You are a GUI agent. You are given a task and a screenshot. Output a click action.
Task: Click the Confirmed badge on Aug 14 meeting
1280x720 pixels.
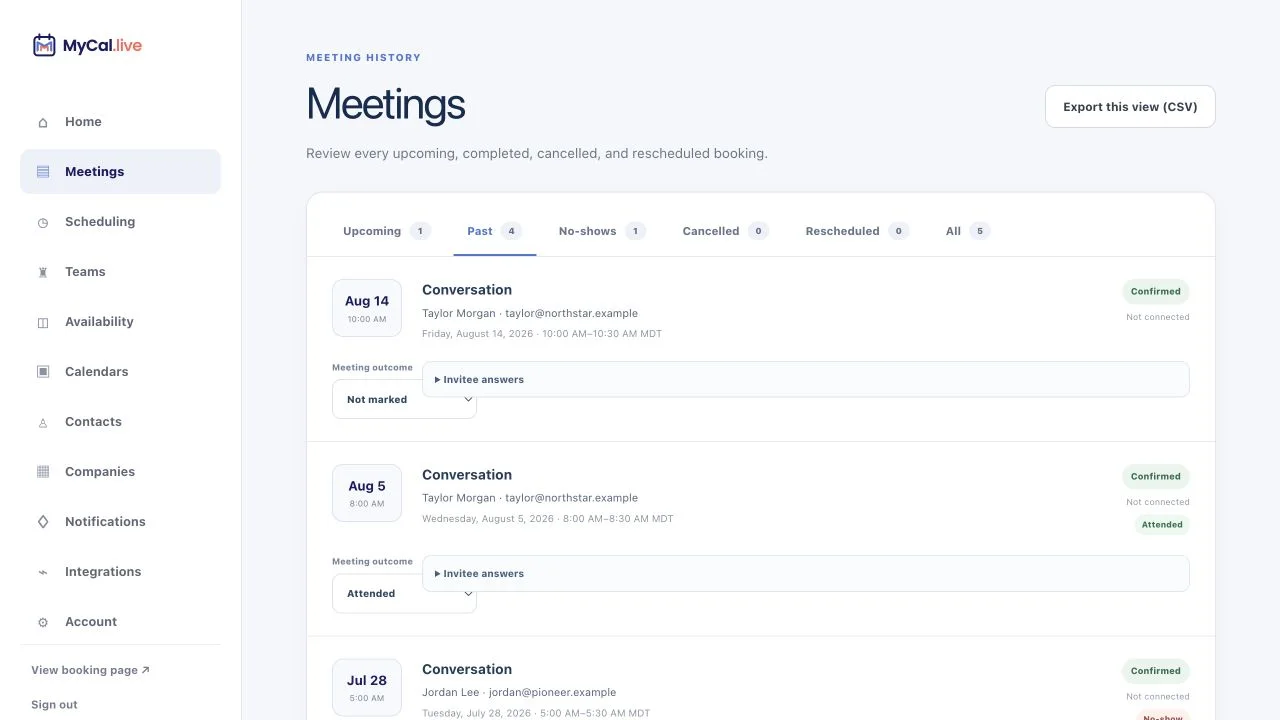(1156, 291)
